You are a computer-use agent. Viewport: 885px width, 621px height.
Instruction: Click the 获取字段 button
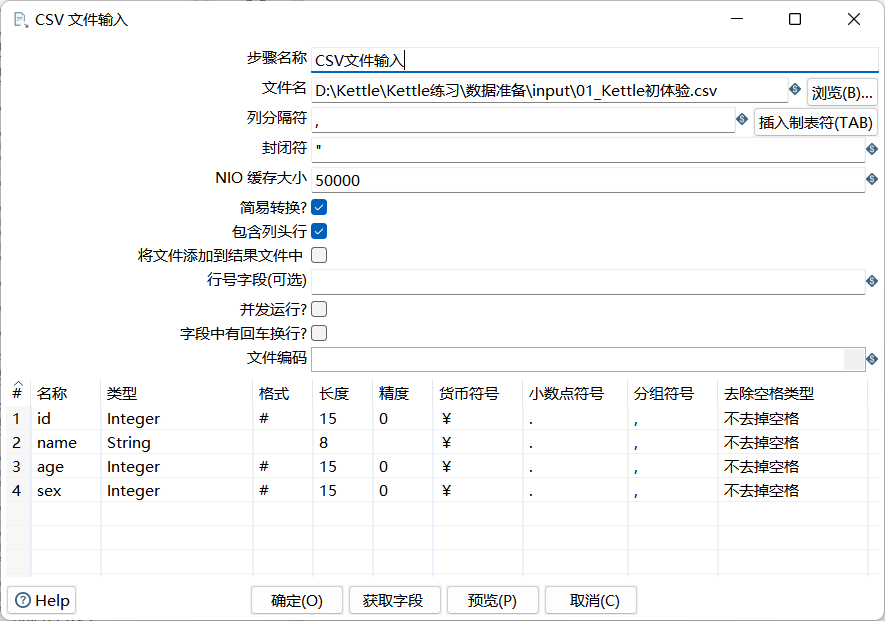393,600
